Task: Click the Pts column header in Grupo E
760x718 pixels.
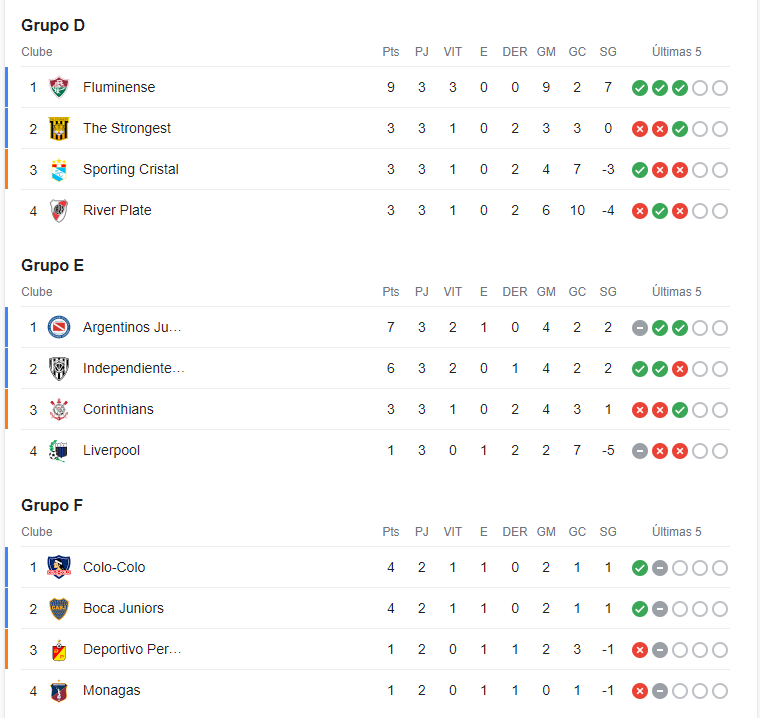Action: [x=391, y=292]
